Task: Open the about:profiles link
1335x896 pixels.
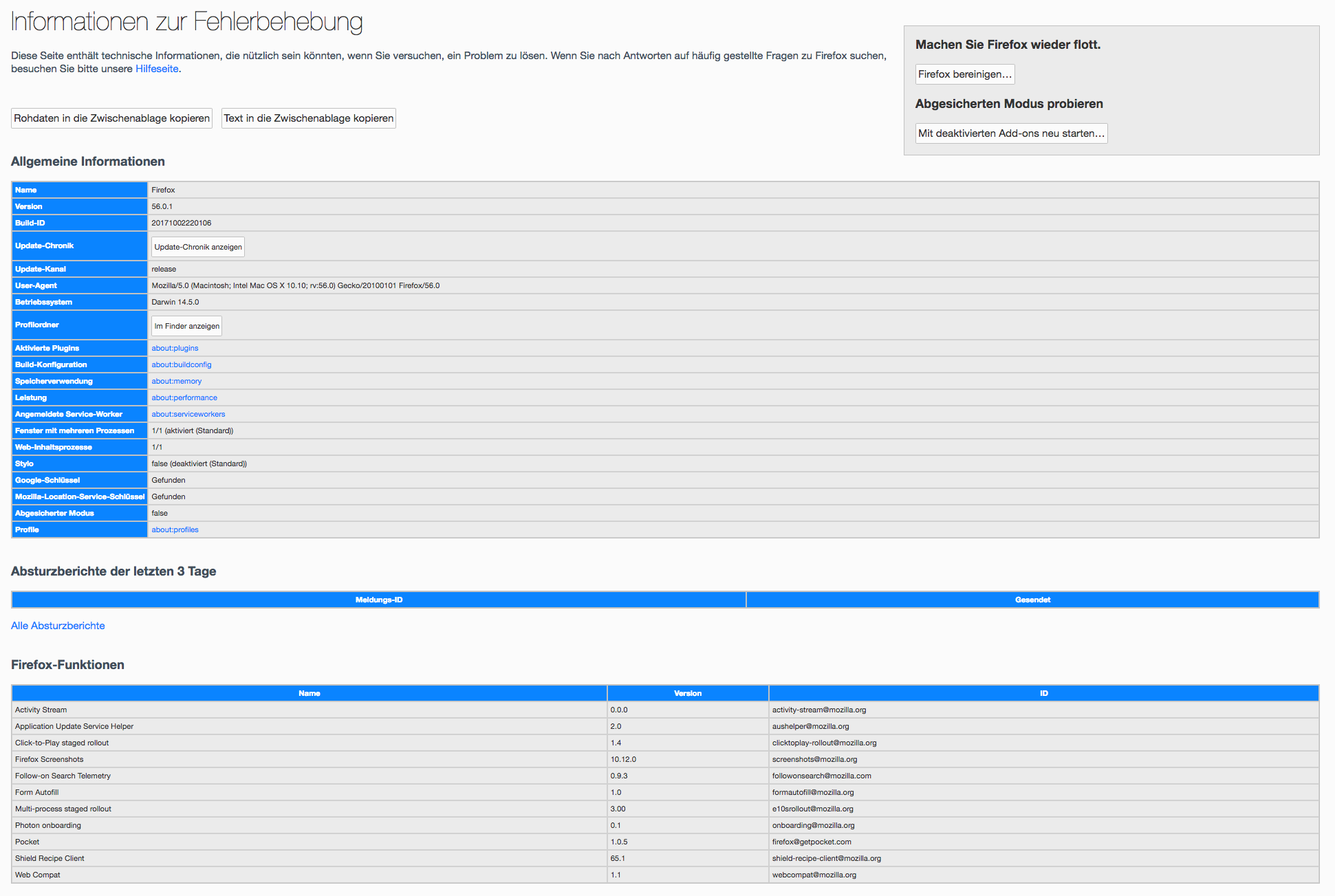Action: (x=175, y=529)
